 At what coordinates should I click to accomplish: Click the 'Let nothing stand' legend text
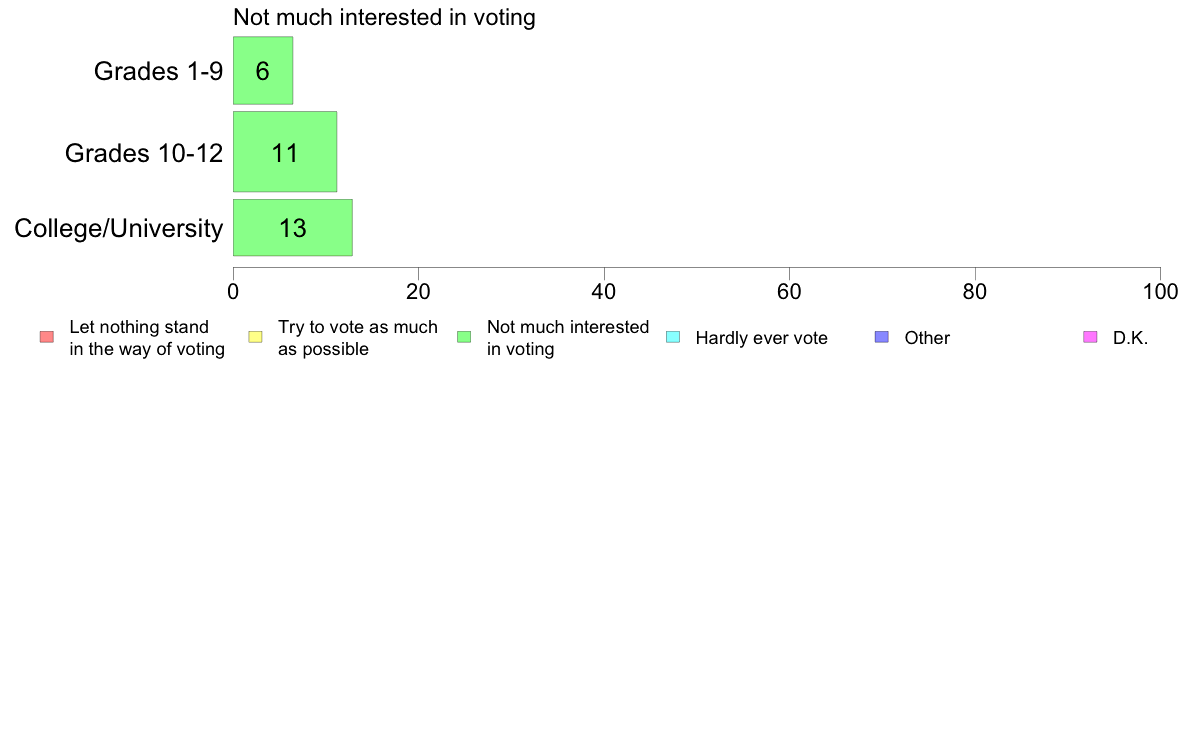point(139,327)
